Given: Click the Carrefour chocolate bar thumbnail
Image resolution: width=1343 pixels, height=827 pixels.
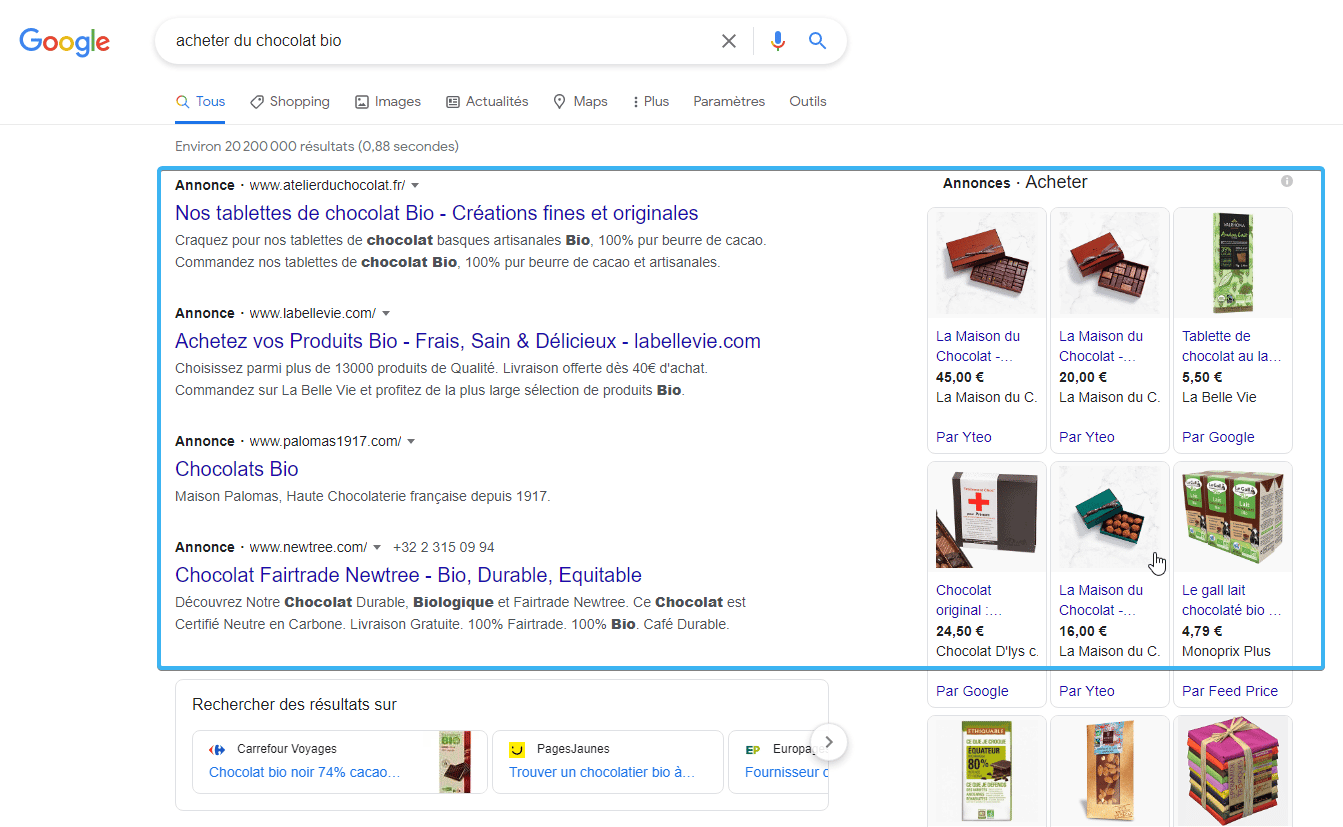Looking at the screenshot, I should [454, 762].
